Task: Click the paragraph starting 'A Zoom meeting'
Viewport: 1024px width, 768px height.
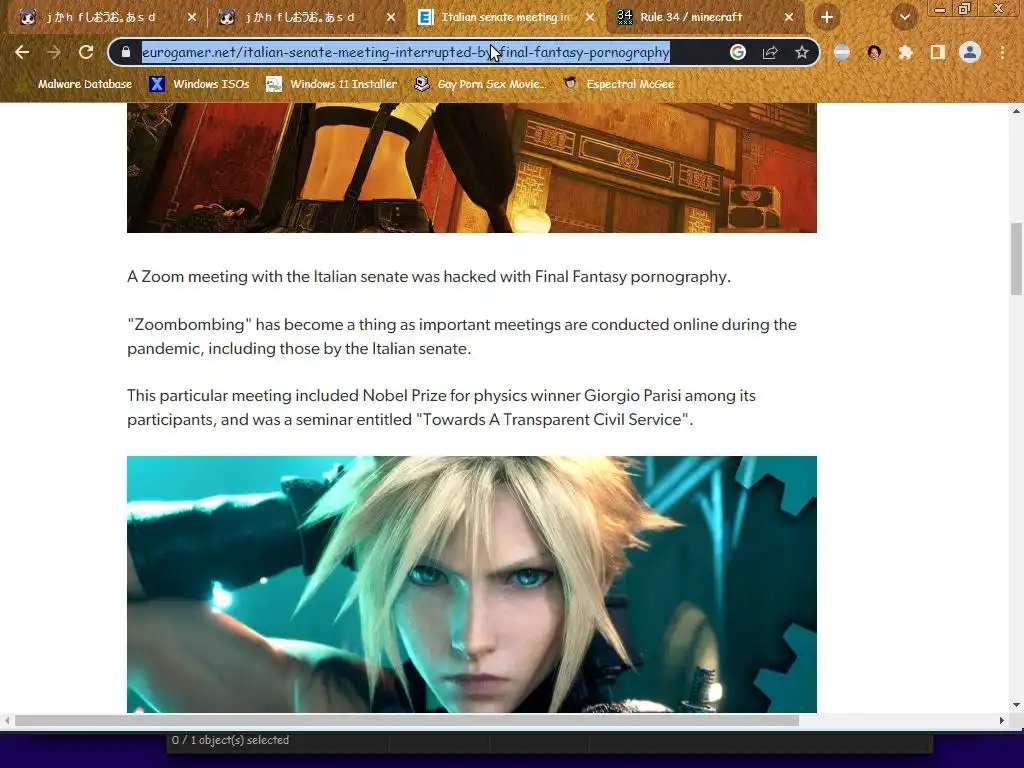Action: coord(429,277)
